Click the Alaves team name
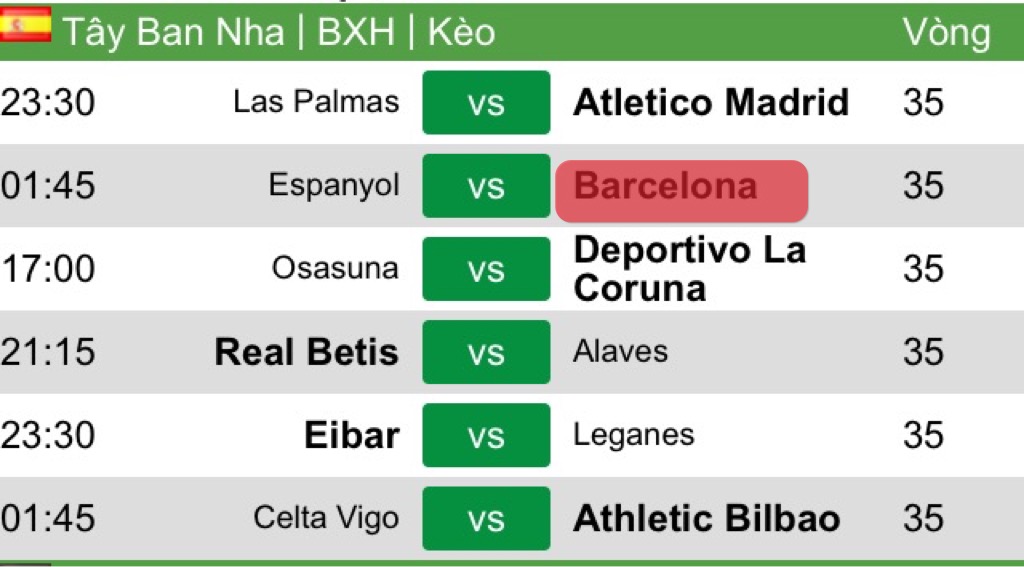Viewport: 1024px width, 567px height. click(x=620, y=351)
